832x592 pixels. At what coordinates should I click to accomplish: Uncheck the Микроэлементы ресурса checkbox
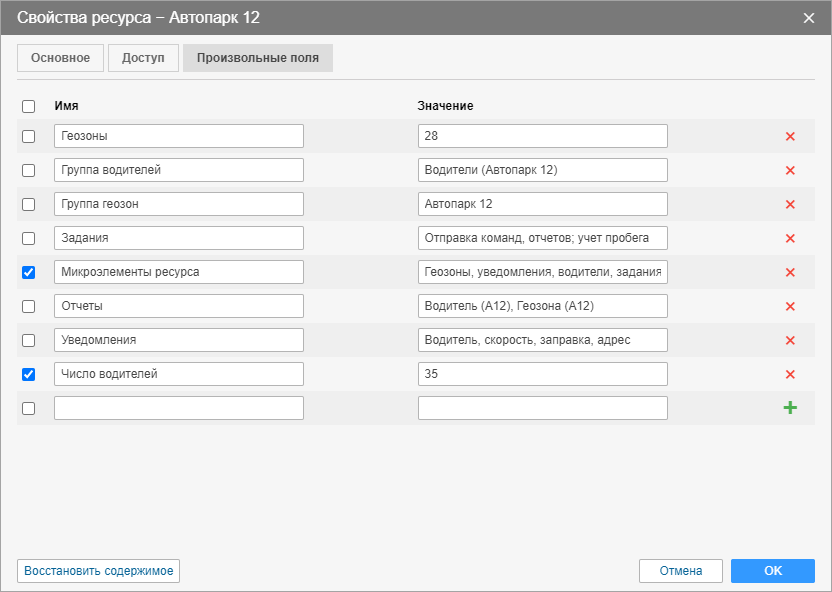pyautogui.click(x=28, y=272)
